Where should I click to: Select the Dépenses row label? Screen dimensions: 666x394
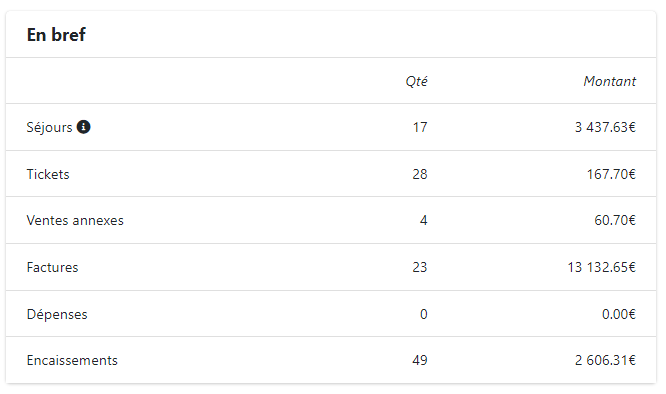57,314
